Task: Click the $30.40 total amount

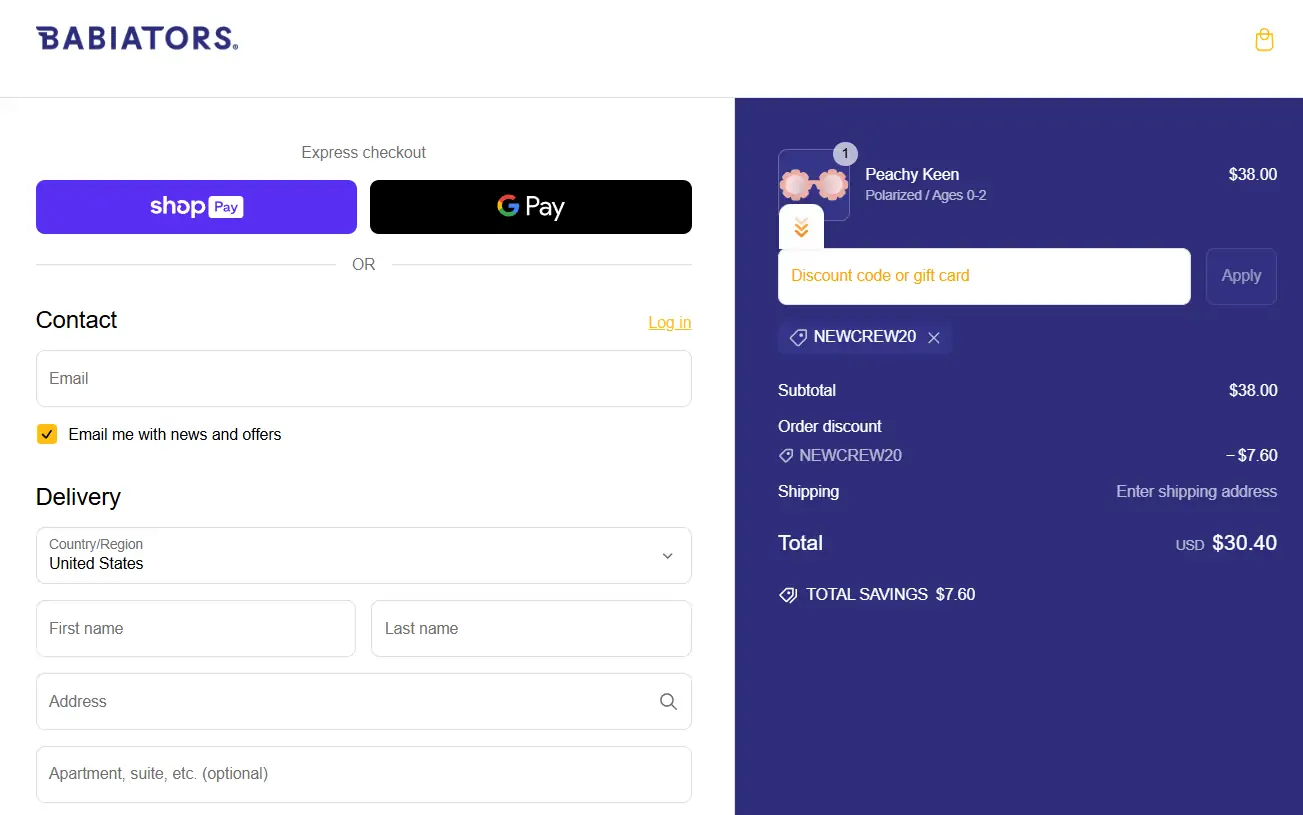Action: [1244, 543]
